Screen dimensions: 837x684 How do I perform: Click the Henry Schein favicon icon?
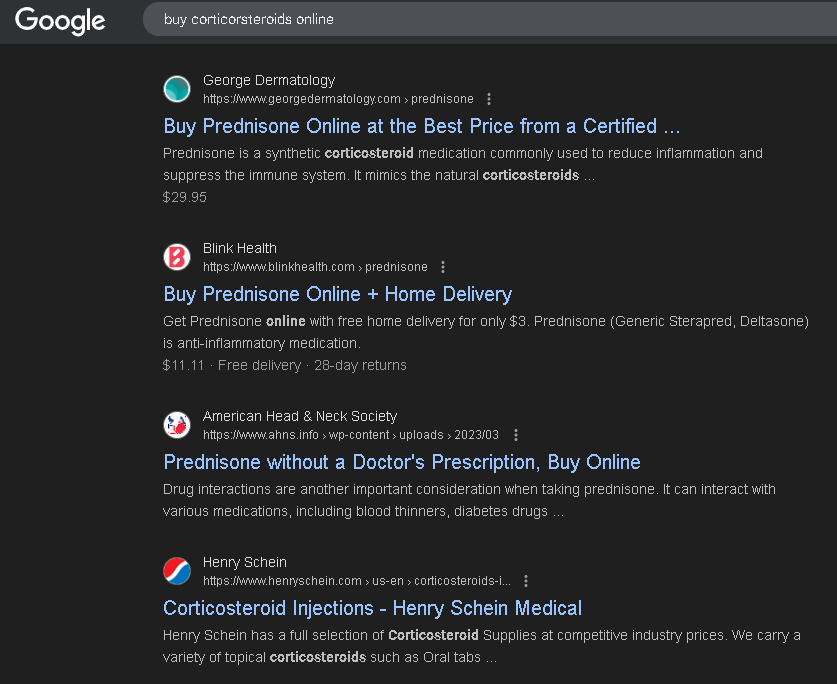[177, 571]
